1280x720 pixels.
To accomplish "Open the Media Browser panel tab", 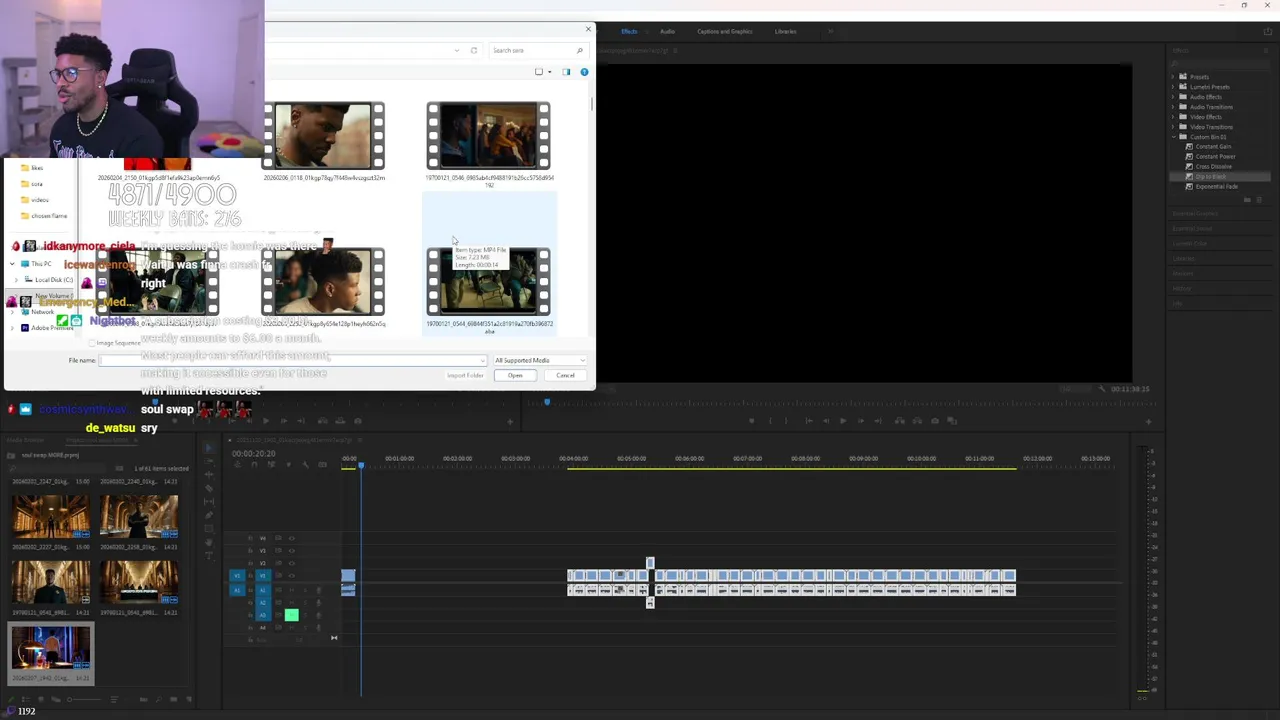I will pos(26,440).
